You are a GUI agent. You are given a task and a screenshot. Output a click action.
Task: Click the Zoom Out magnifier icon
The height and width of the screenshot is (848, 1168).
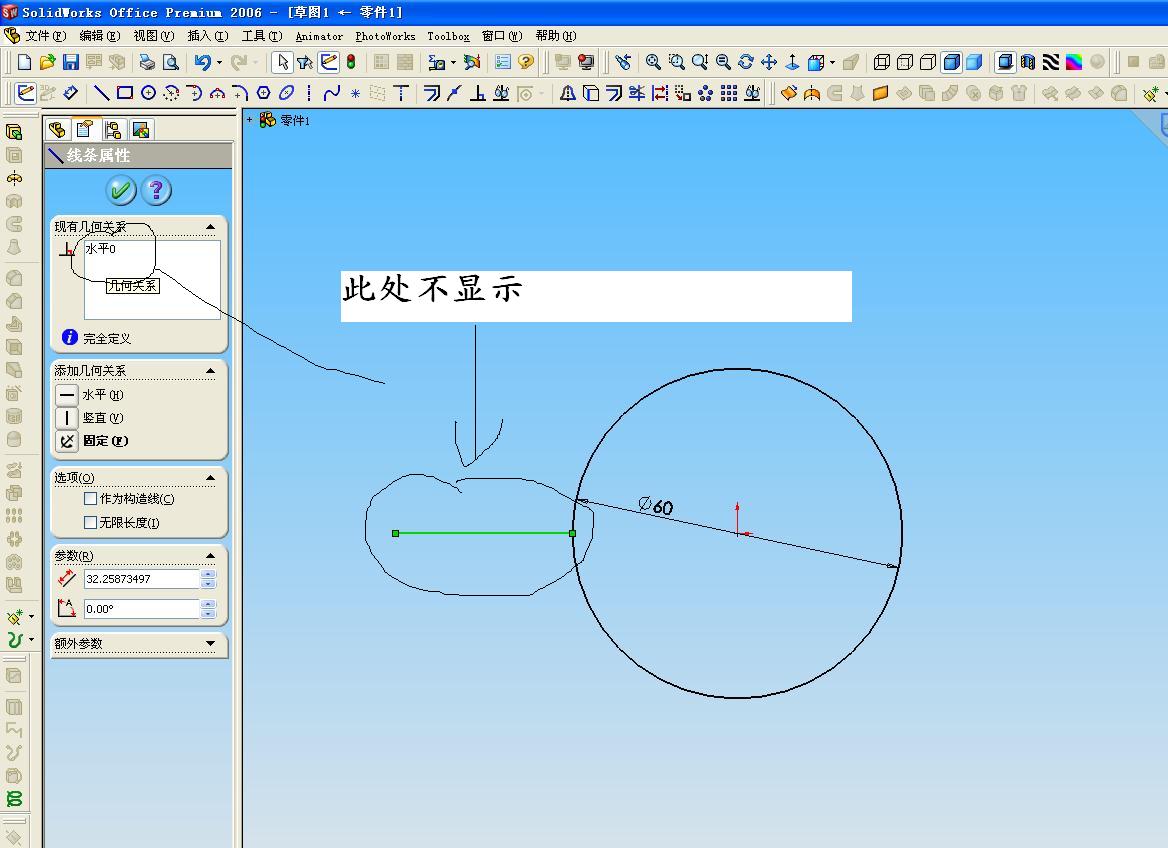tap(723, 63)
